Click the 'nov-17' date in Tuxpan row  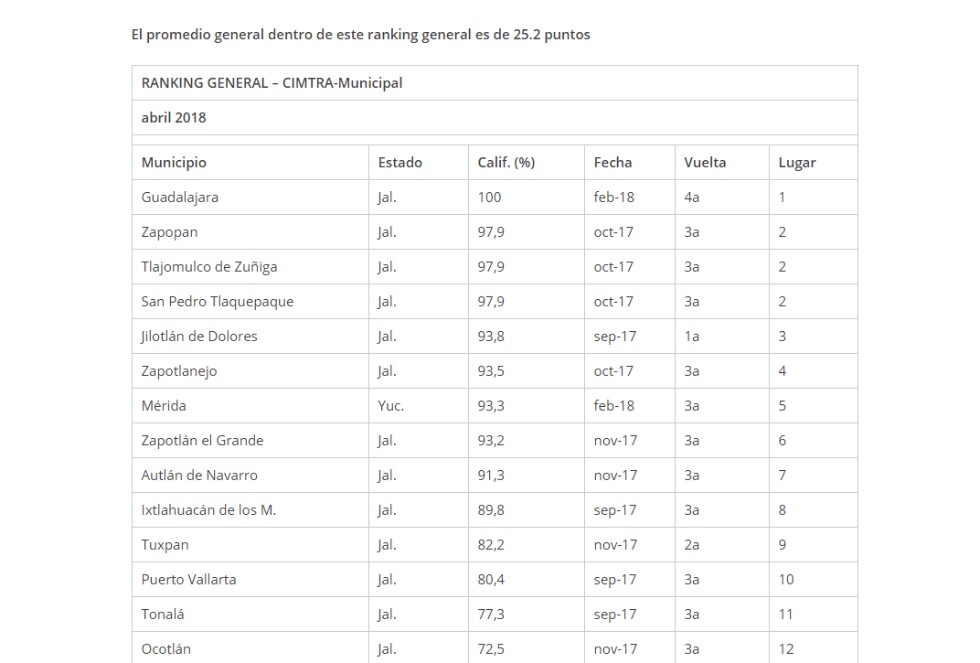tap(616, 545)
